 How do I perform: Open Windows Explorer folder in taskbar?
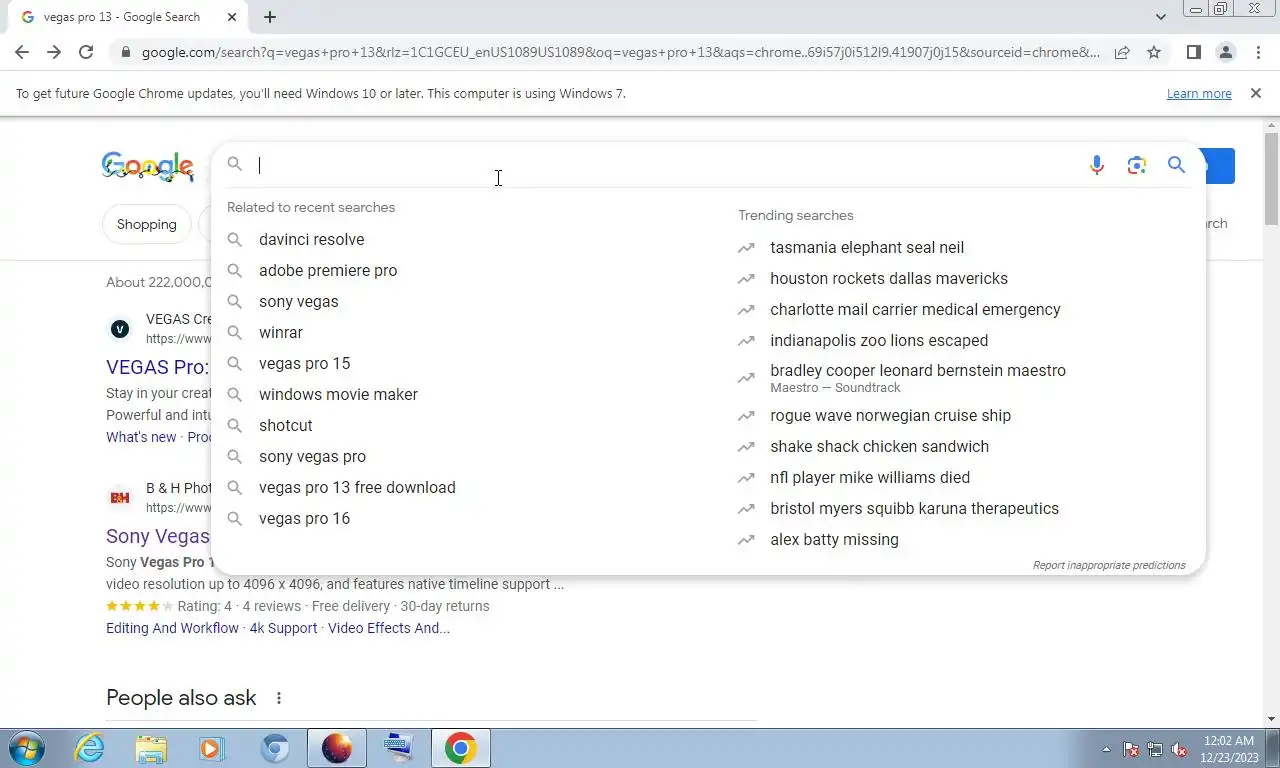151,748
